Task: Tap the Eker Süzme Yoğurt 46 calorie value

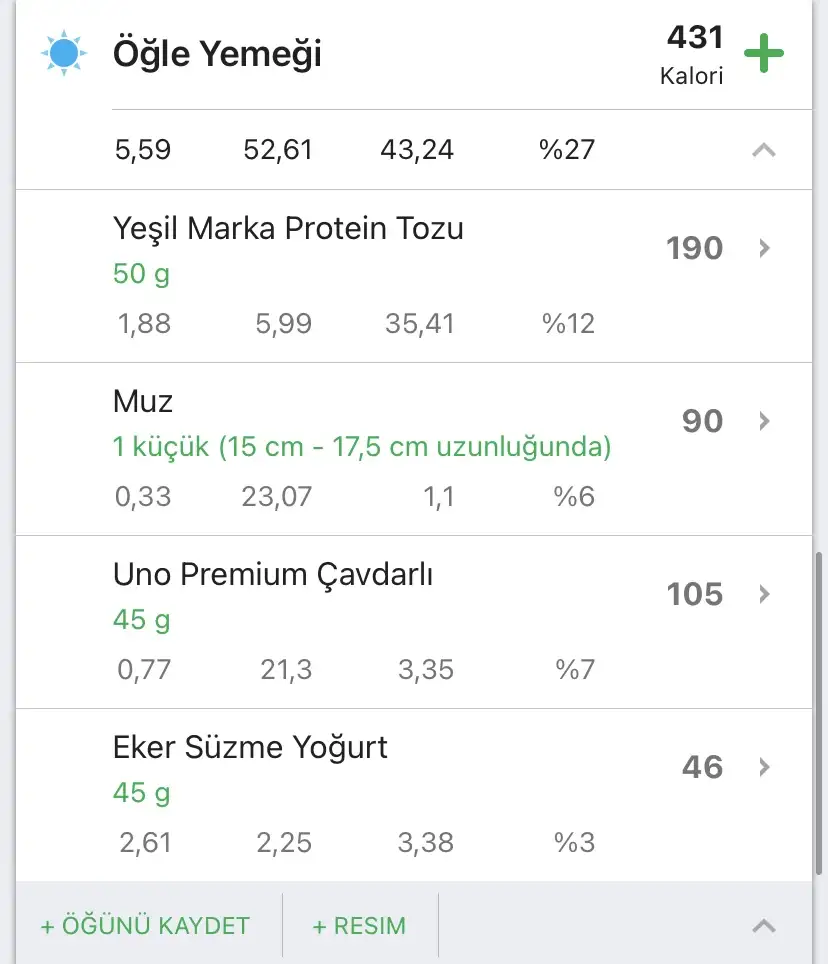Action: point(702,767)
